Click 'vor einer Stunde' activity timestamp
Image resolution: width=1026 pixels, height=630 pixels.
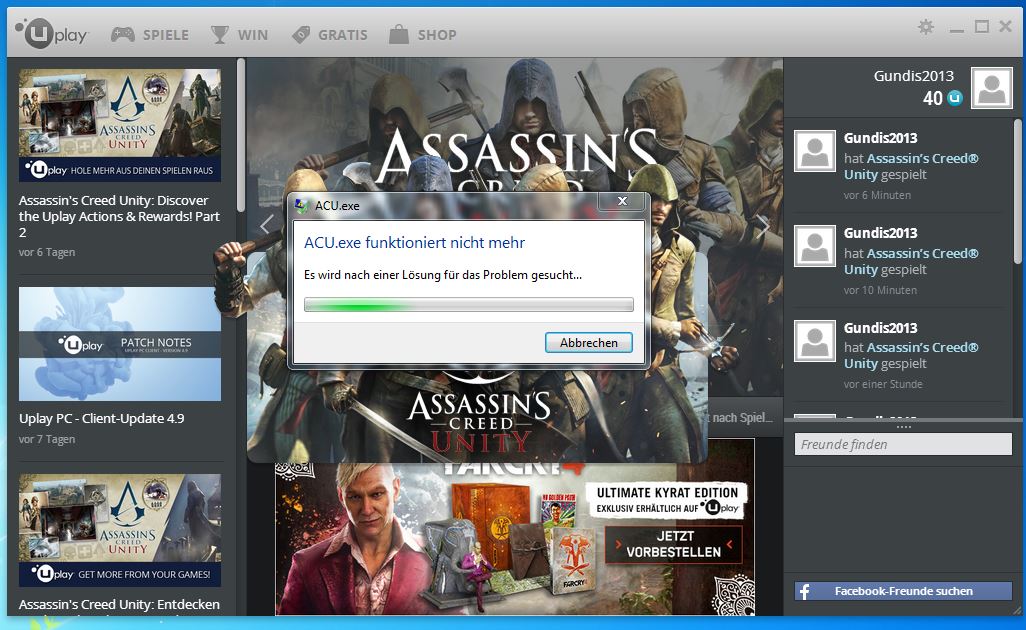883,384
